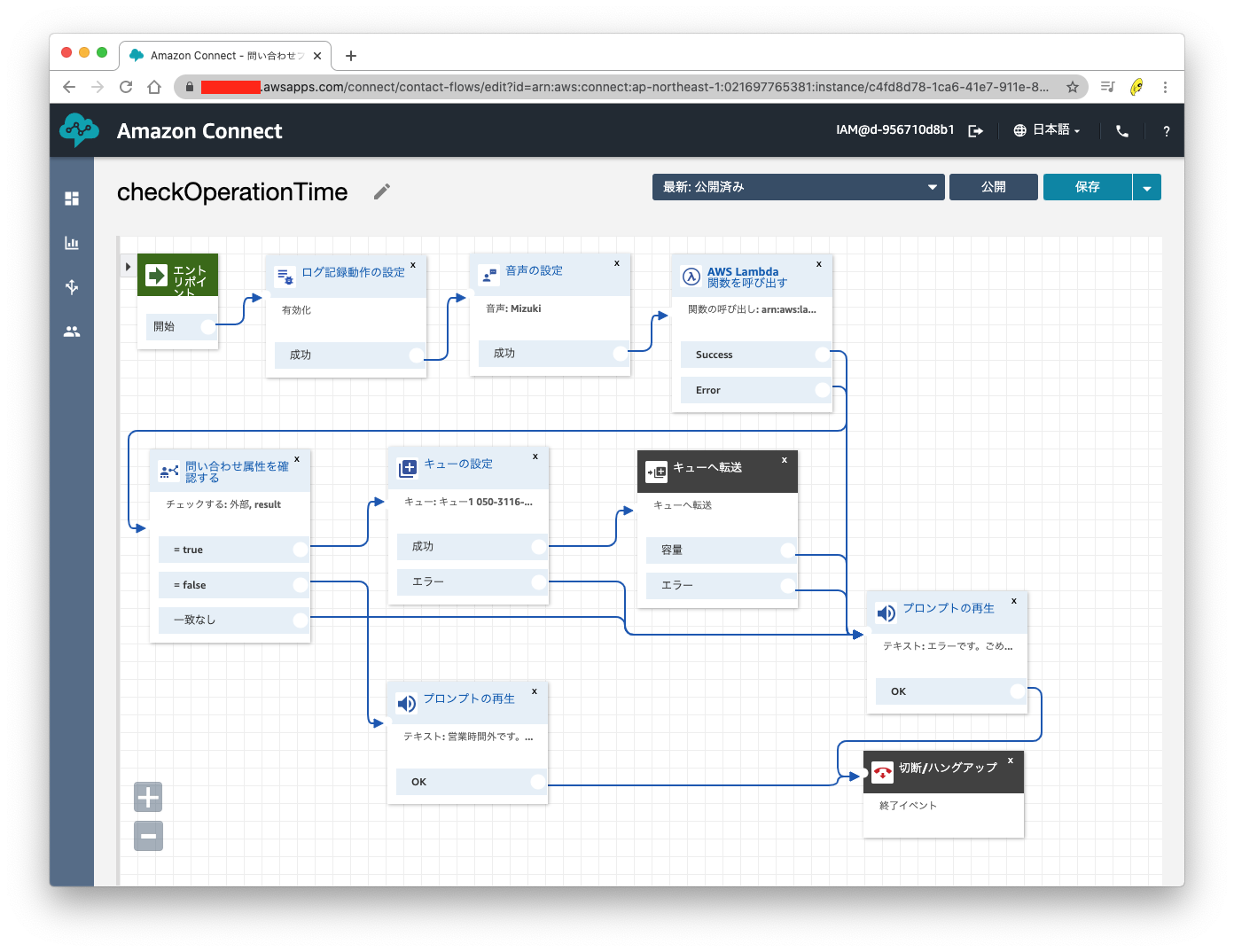Click 音声: Mizuki text in voice block
1234x952 pixels.
click(x=513, y=308)
